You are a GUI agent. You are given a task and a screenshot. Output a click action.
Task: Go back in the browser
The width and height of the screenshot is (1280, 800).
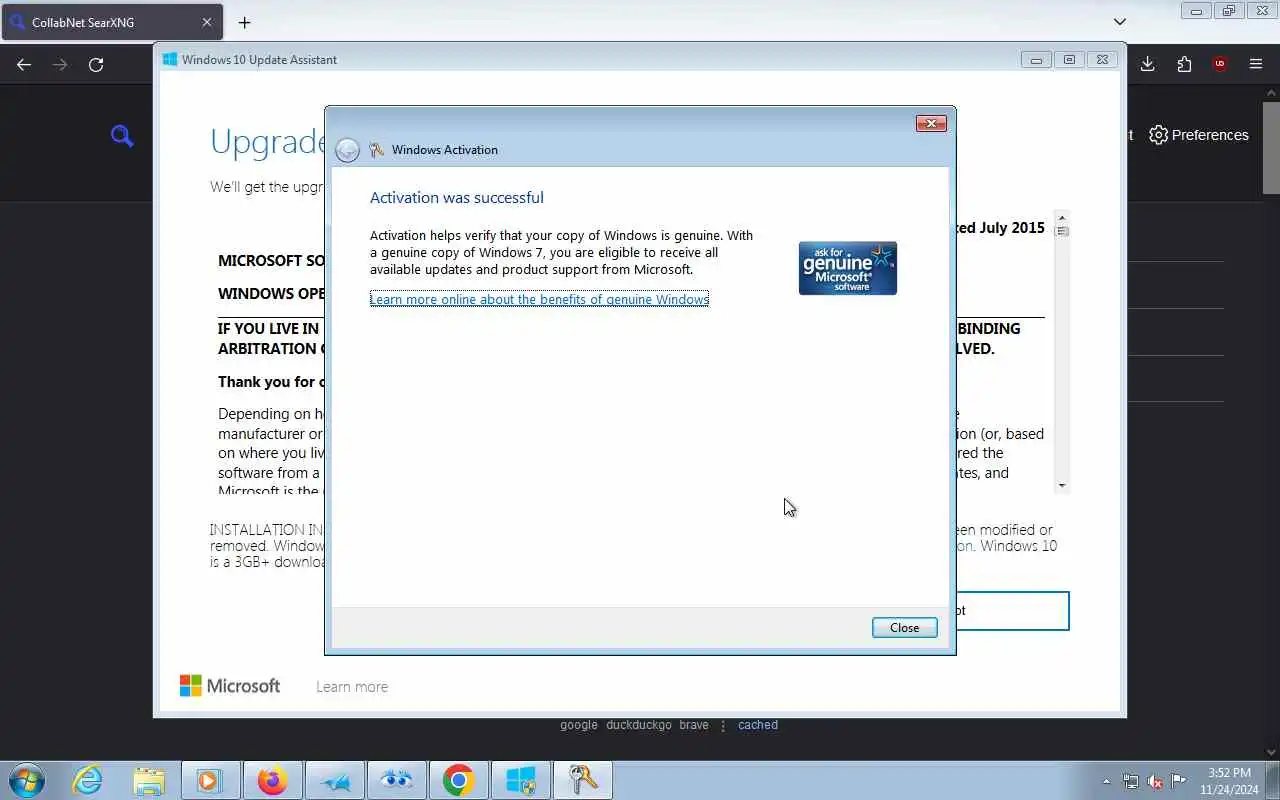pos(24,64)
